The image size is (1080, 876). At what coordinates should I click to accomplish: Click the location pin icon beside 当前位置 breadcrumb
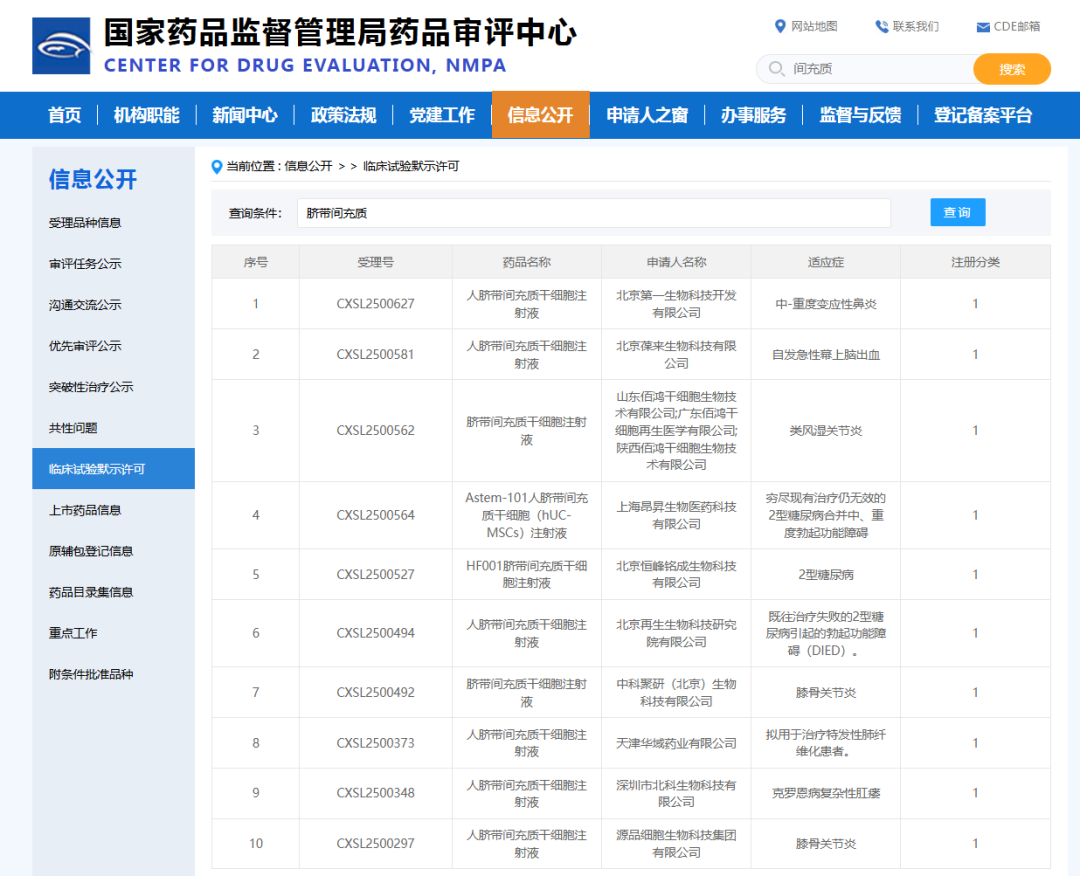pyautogui.click(x=218, y=166)
